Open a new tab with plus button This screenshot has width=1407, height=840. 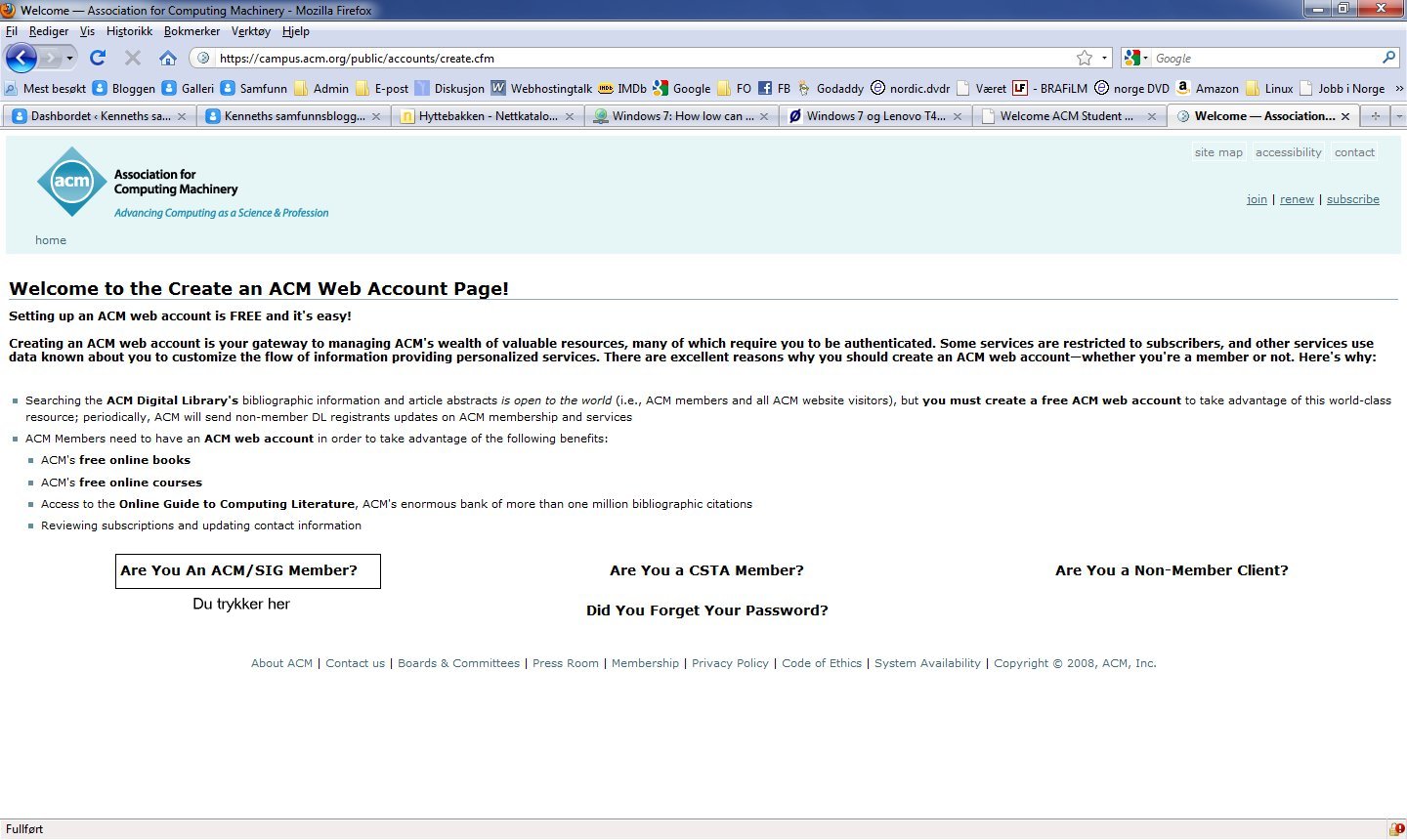[x=1376, y=116]
